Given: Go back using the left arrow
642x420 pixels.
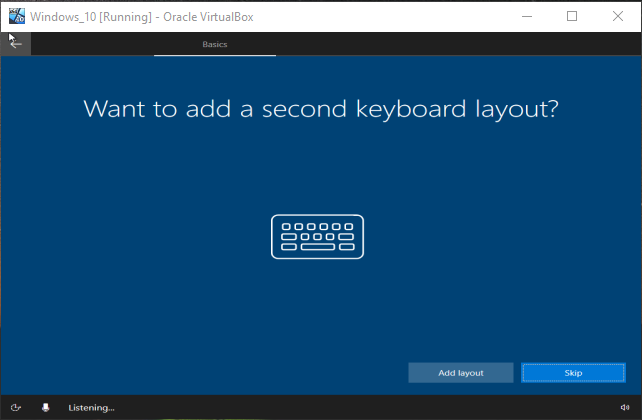Looking at the screenshot, I should 16,44.
